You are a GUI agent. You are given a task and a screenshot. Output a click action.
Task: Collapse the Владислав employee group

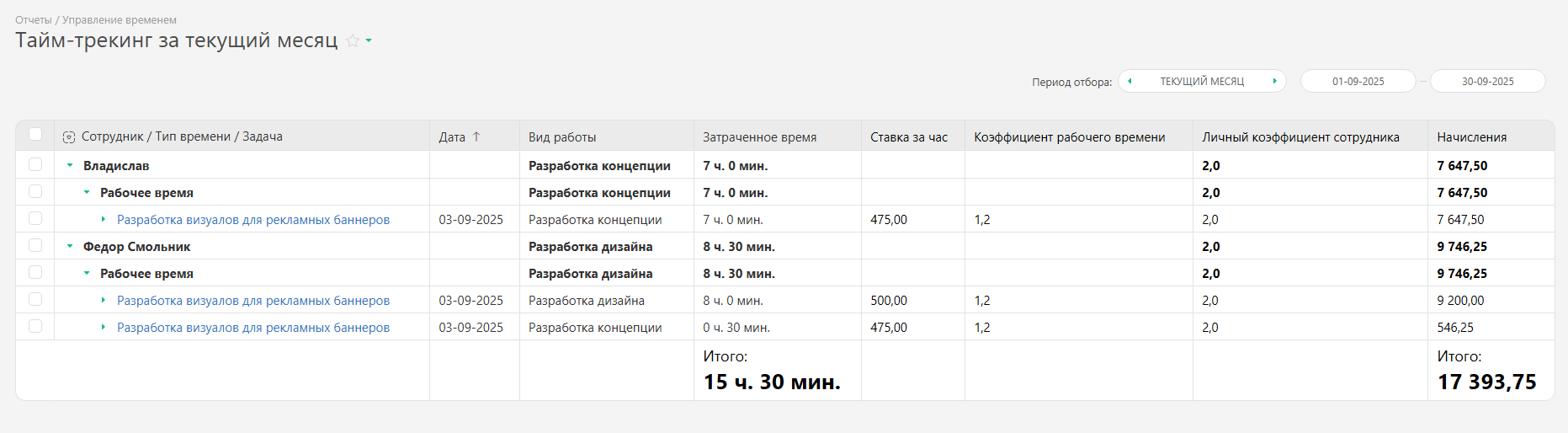click(x=70, y=166)
